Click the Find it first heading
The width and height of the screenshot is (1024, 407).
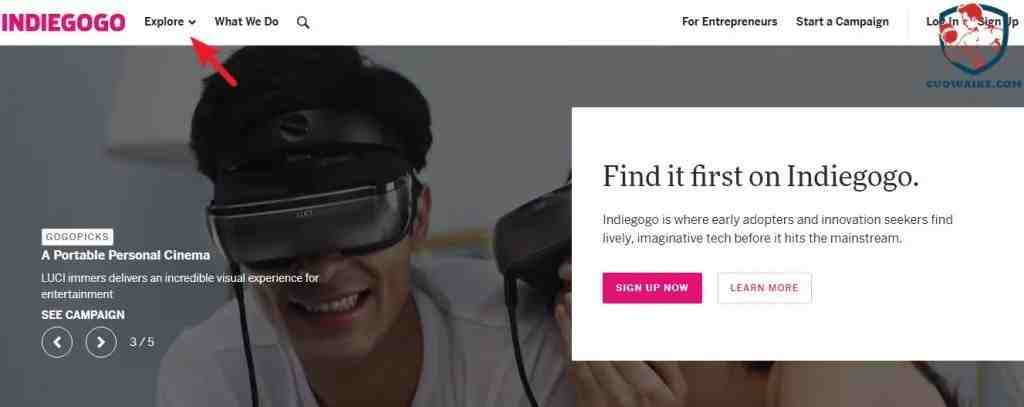[760, 176]
